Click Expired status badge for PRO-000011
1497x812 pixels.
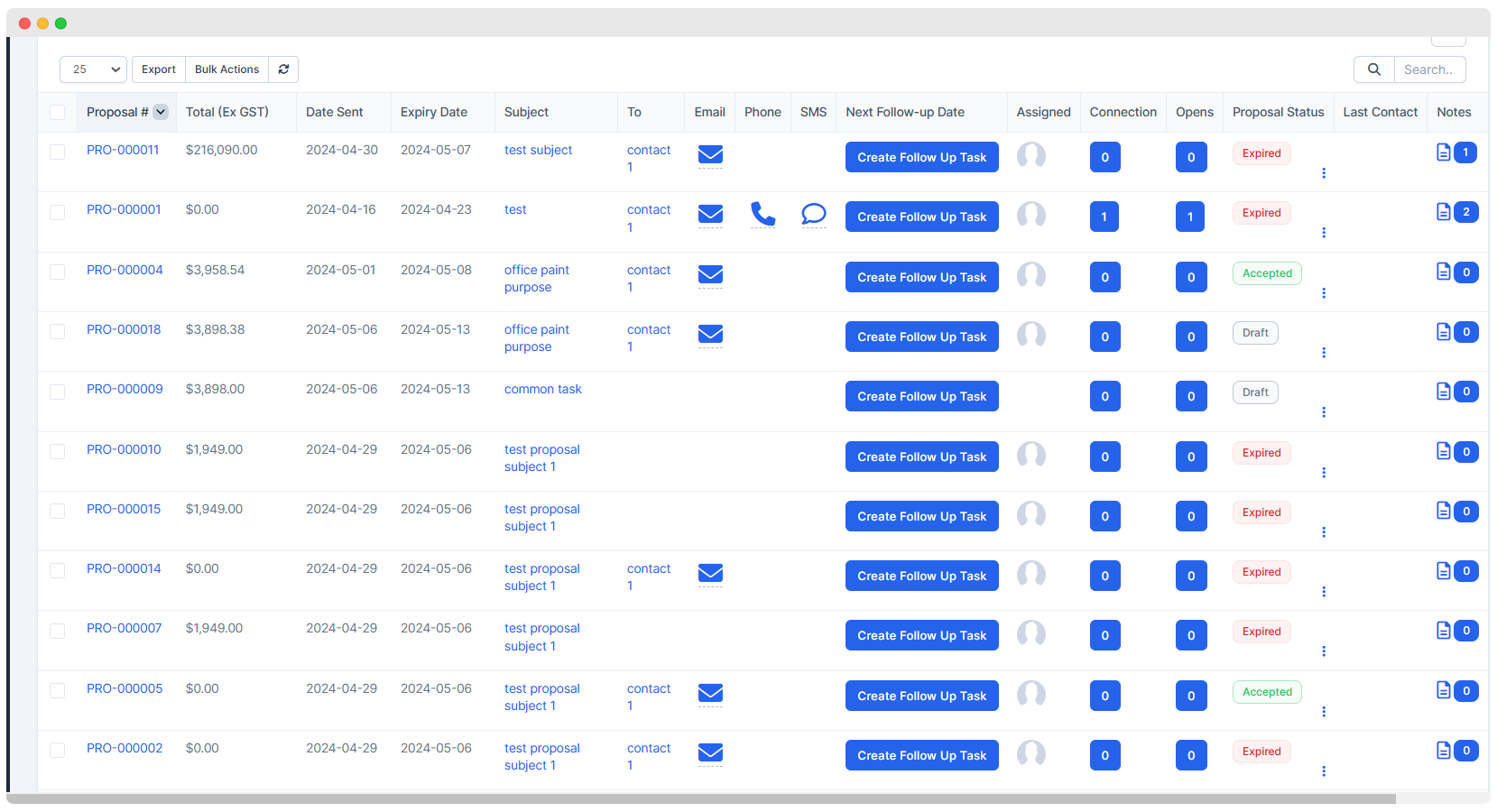(1261, 153)
